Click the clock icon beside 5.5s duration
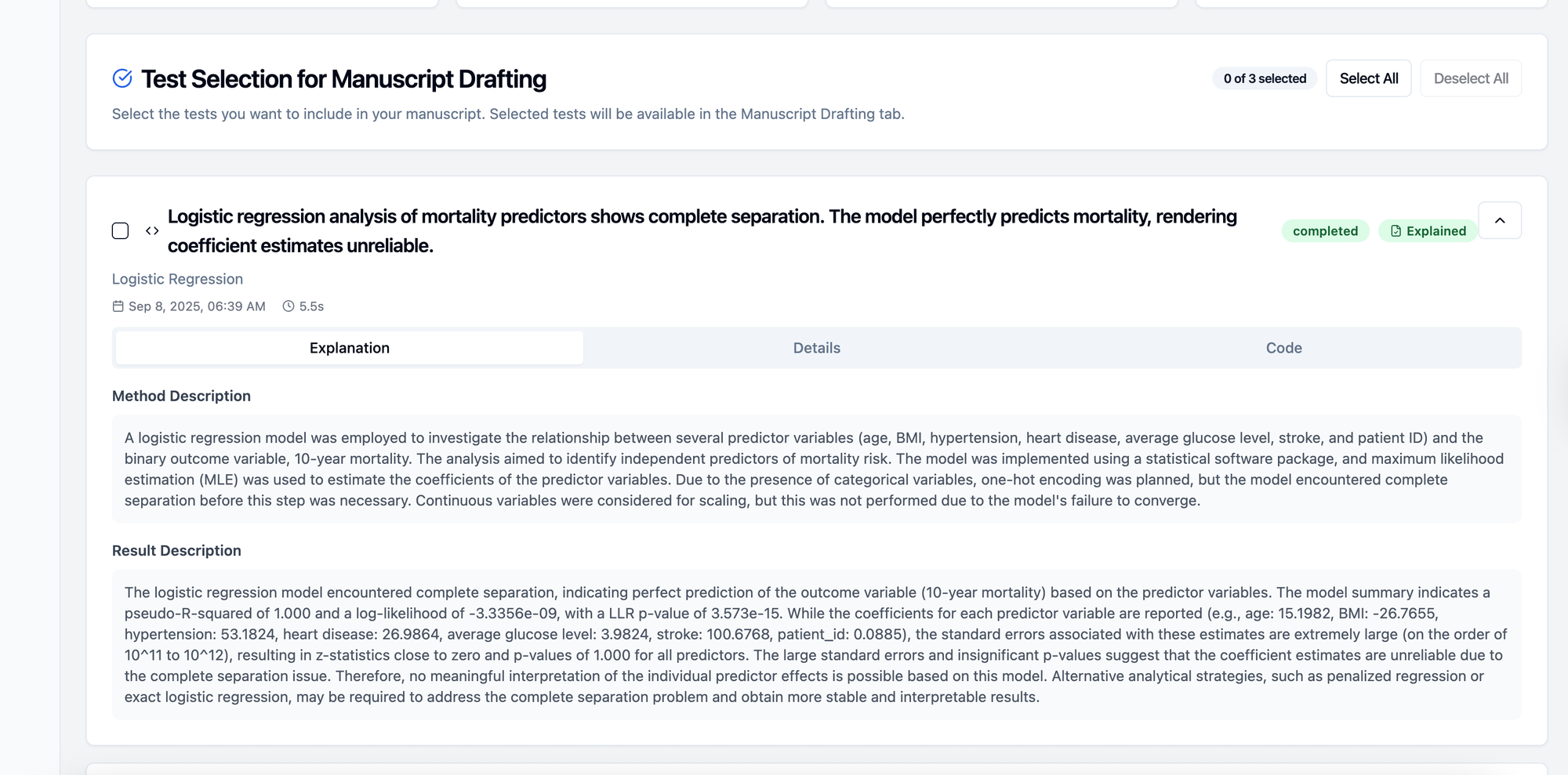This screenshot has height=775, width=1568. (289, 306)
